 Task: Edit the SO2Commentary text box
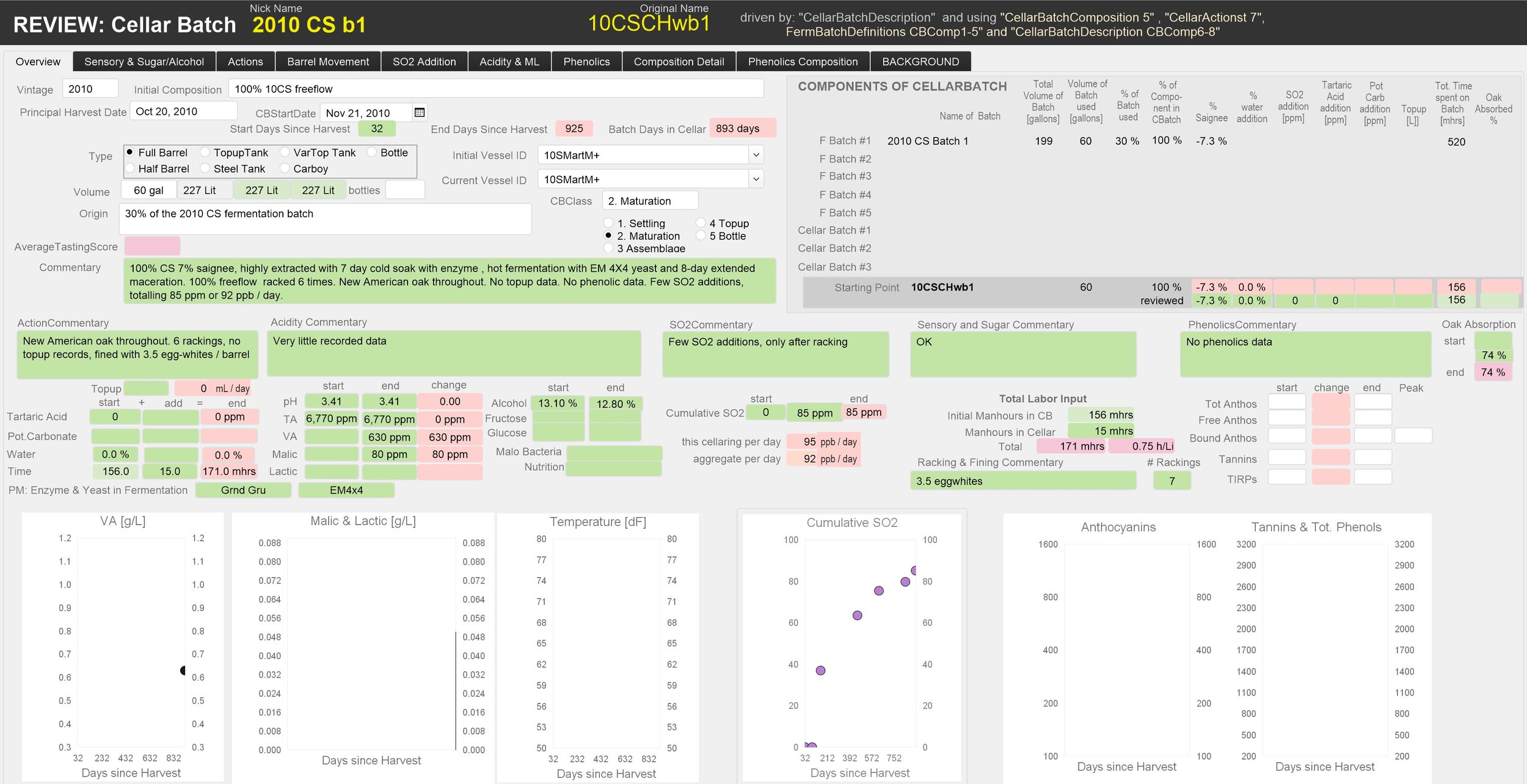pos(775,354)
